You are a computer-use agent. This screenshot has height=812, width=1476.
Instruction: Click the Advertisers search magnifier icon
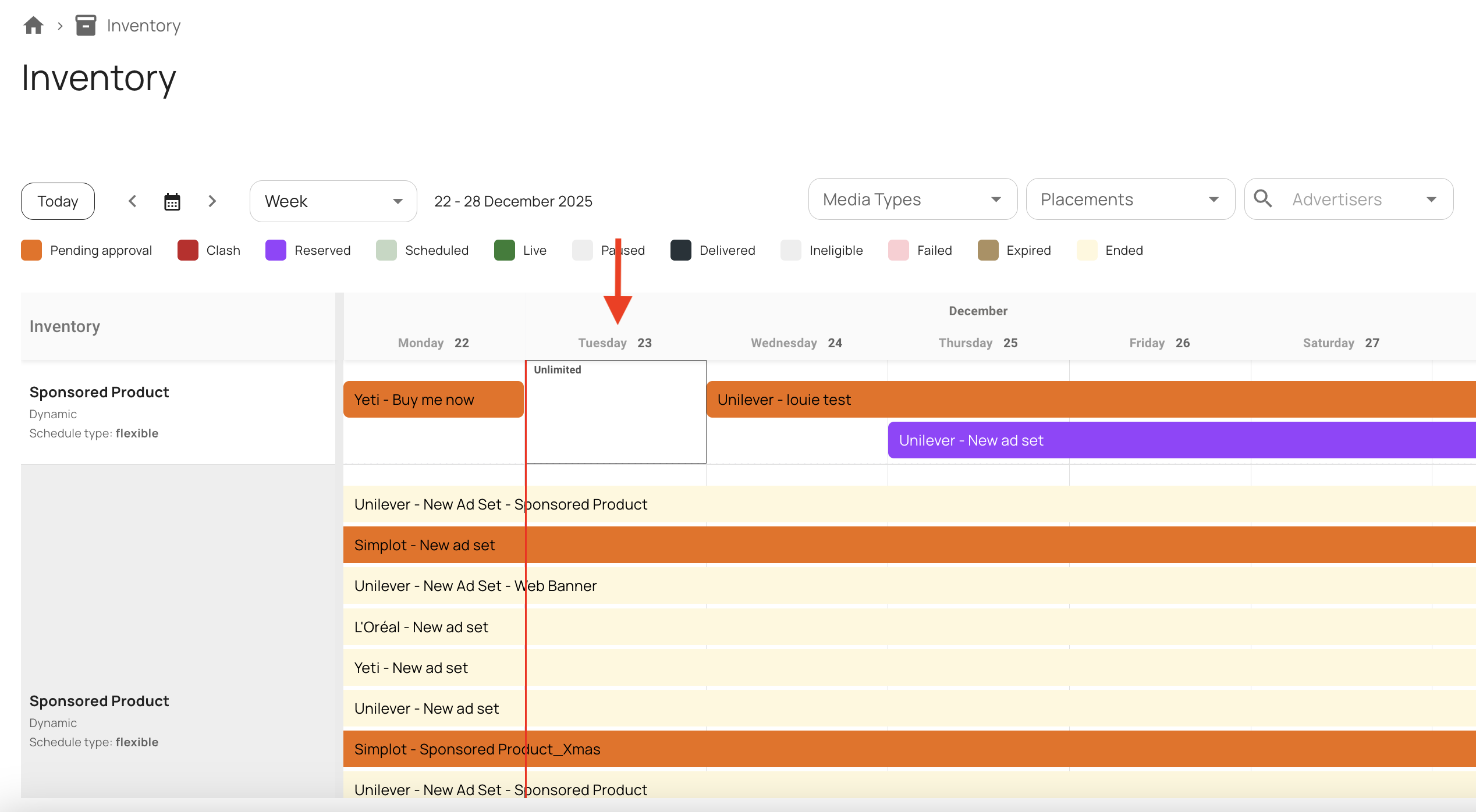point(1262,199)
